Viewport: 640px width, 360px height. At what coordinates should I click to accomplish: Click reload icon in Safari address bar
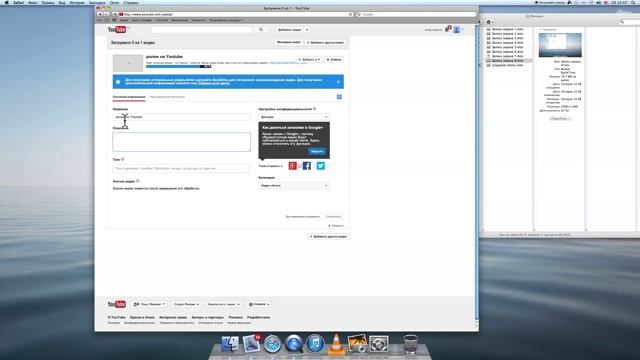(350, 14)
